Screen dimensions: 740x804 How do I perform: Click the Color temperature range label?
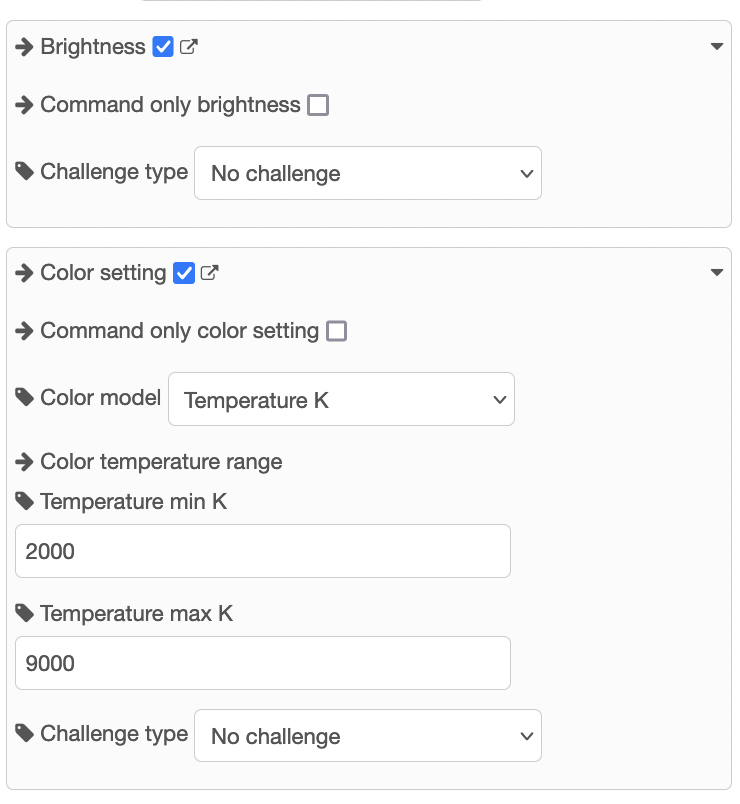[x=161, y=462]
